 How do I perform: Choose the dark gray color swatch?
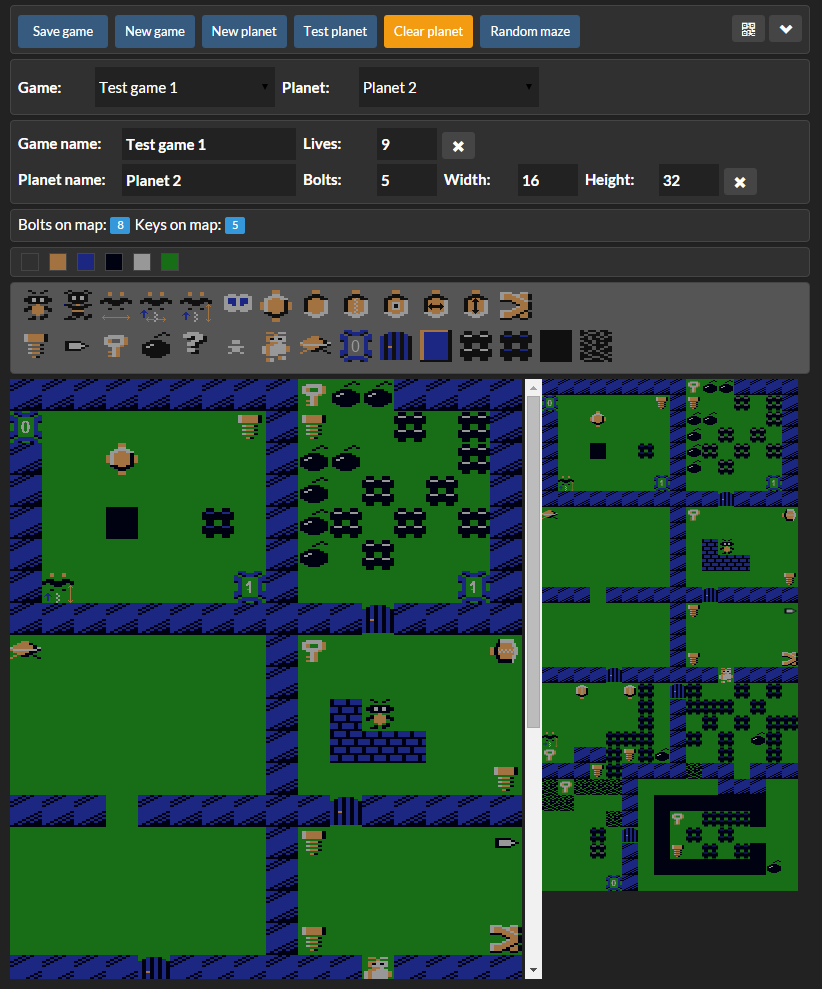(30, 262)
